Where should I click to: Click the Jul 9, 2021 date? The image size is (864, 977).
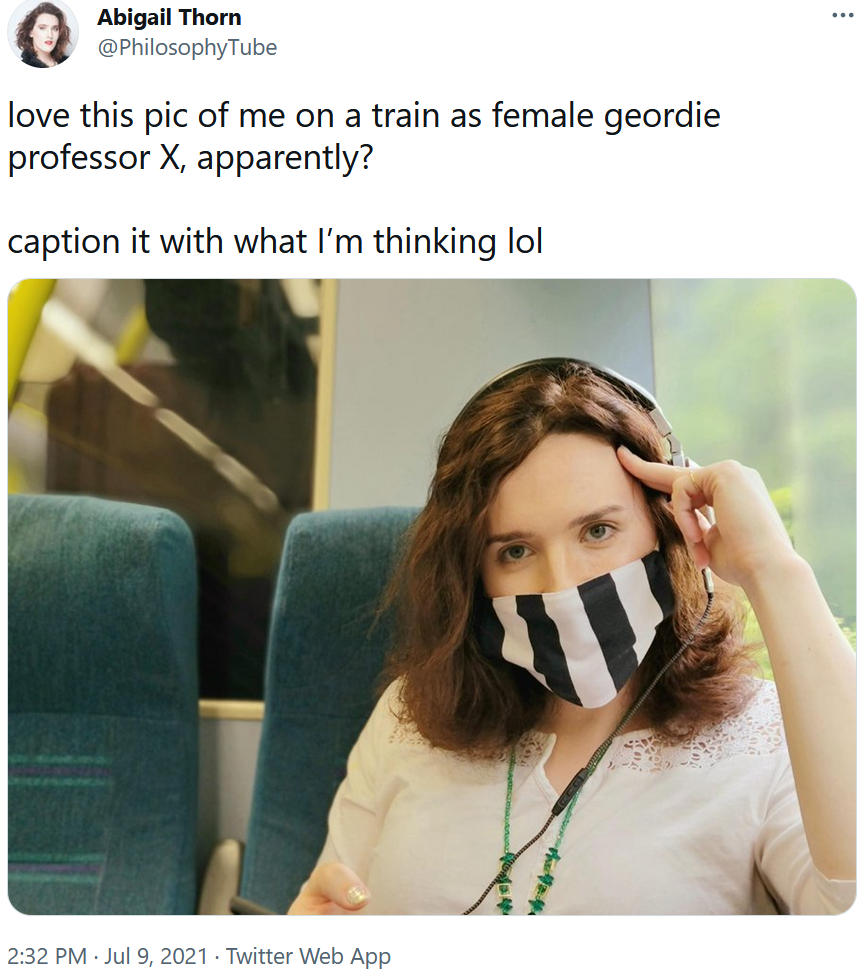(156, 955)
